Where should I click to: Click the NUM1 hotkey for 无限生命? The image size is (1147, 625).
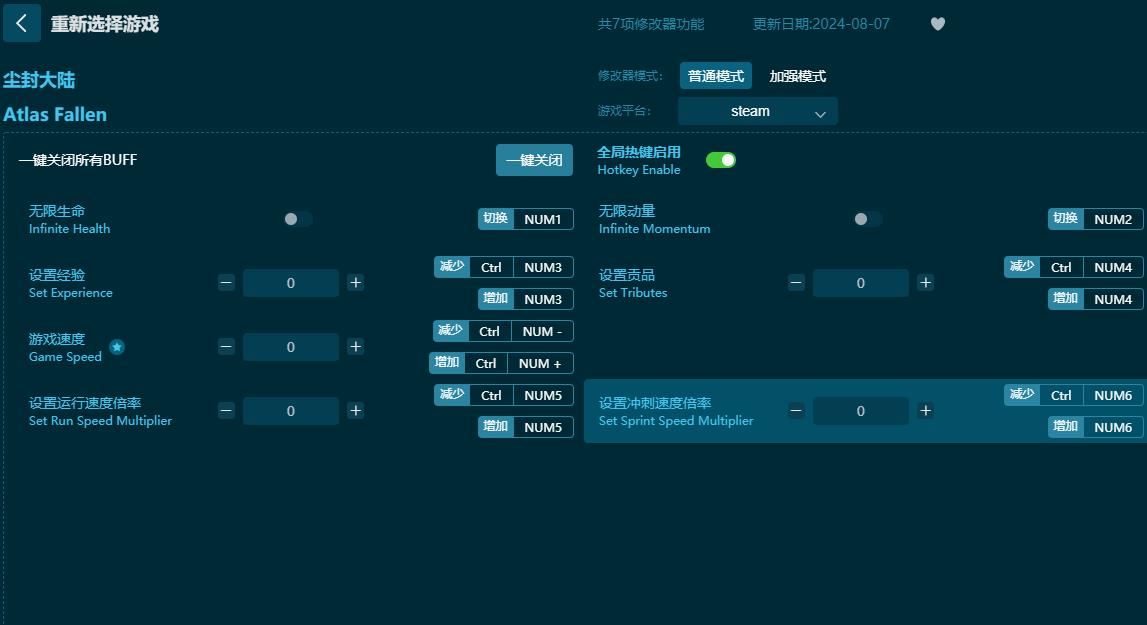pos(543,218)
